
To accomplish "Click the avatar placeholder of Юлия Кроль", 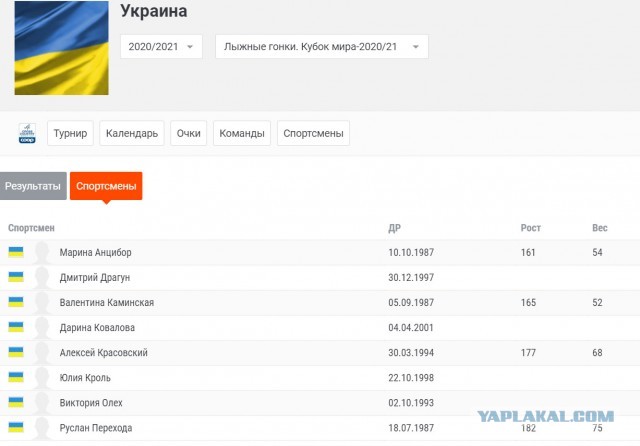I will pos(42,378).
